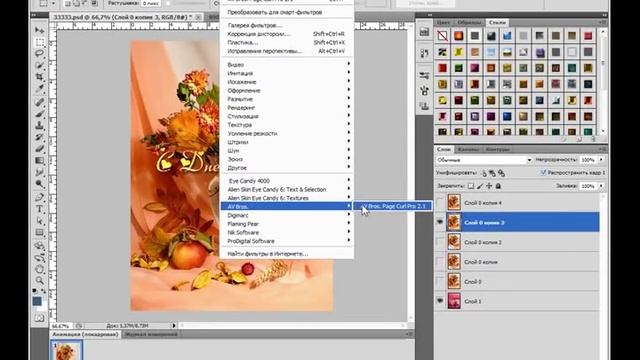Open the Обычные blend mode dropdown
This screenshot has height=360, width=640.
tap(484, 160)
